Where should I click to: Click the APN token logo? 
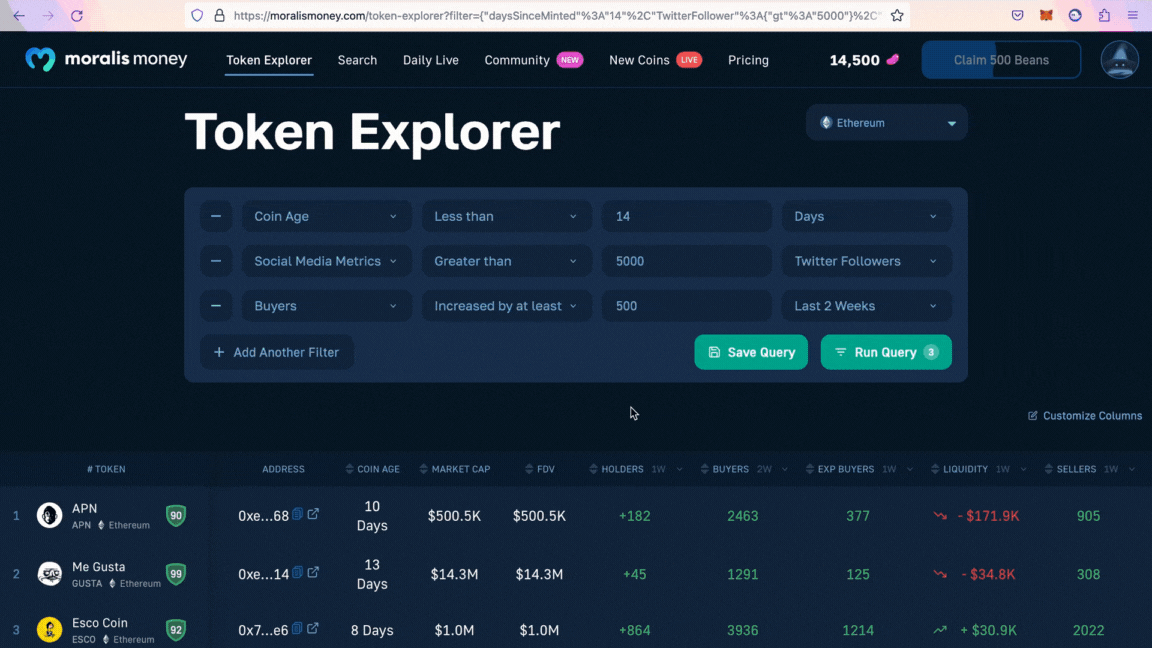(x=49, y=515)
